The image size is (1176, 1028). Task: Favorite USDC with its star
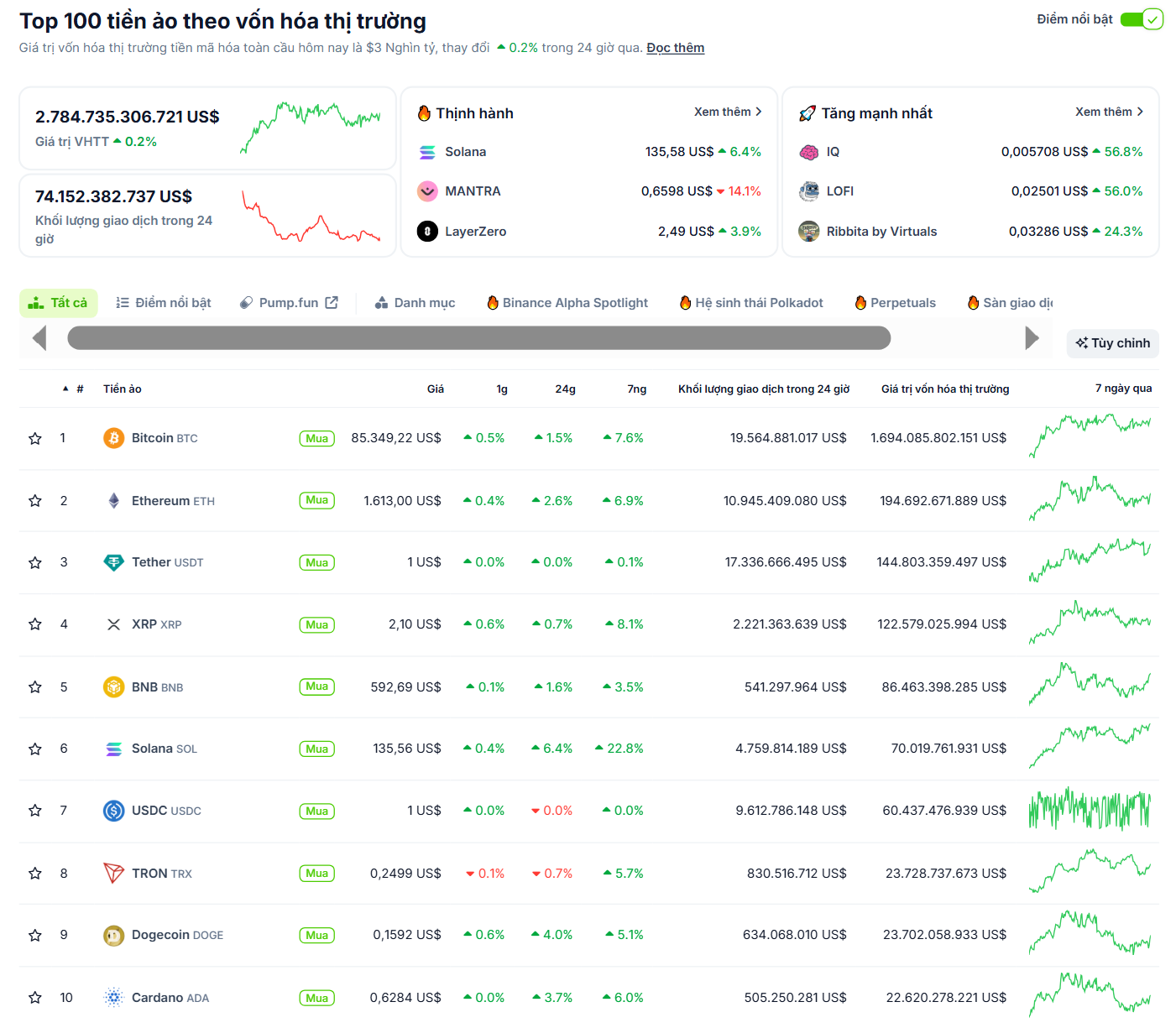tap(35, 811)
